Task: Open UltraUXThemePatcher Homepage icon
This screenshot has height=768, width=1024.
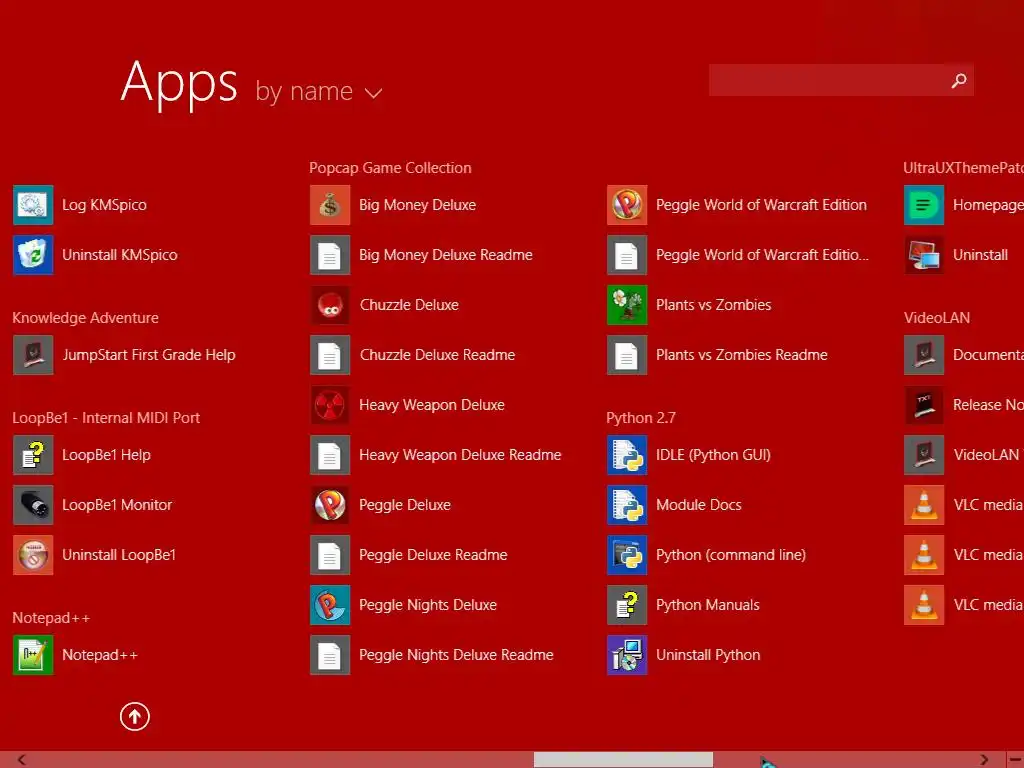Action: point(924,205)
